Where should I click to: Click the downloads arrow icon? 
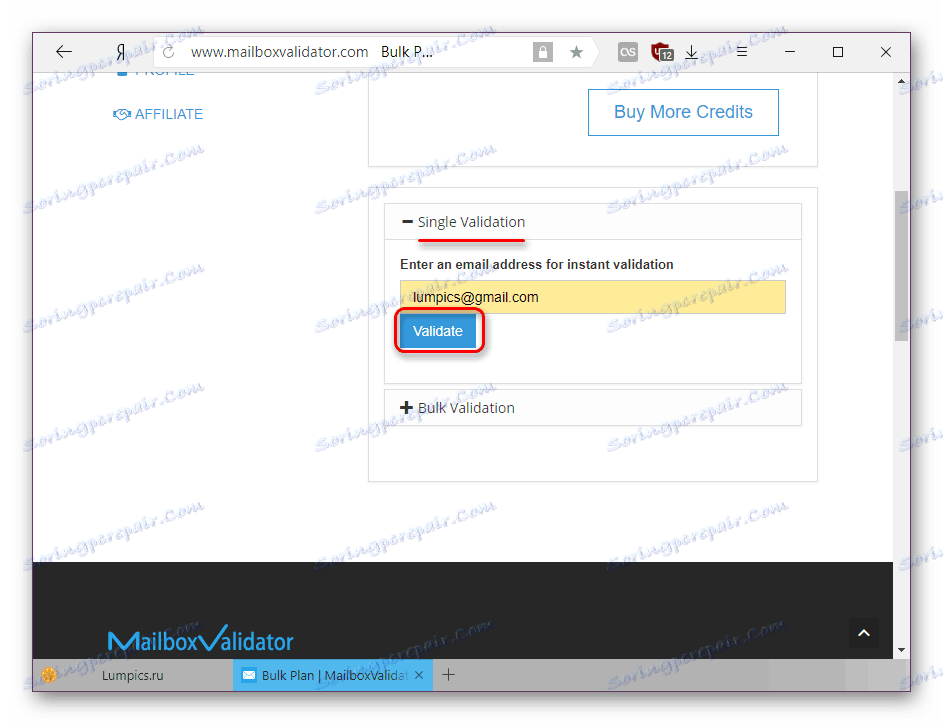tap(691, 51)
